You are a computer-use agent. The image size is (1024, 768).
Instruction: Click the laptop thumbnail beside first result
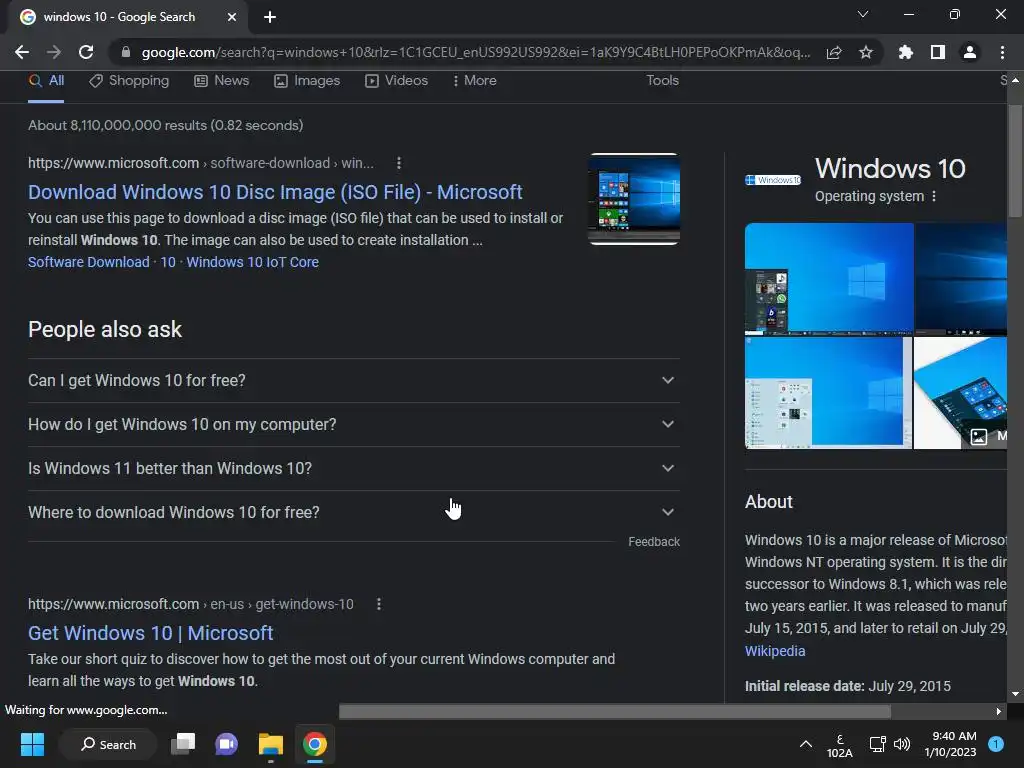click(634, 199)
